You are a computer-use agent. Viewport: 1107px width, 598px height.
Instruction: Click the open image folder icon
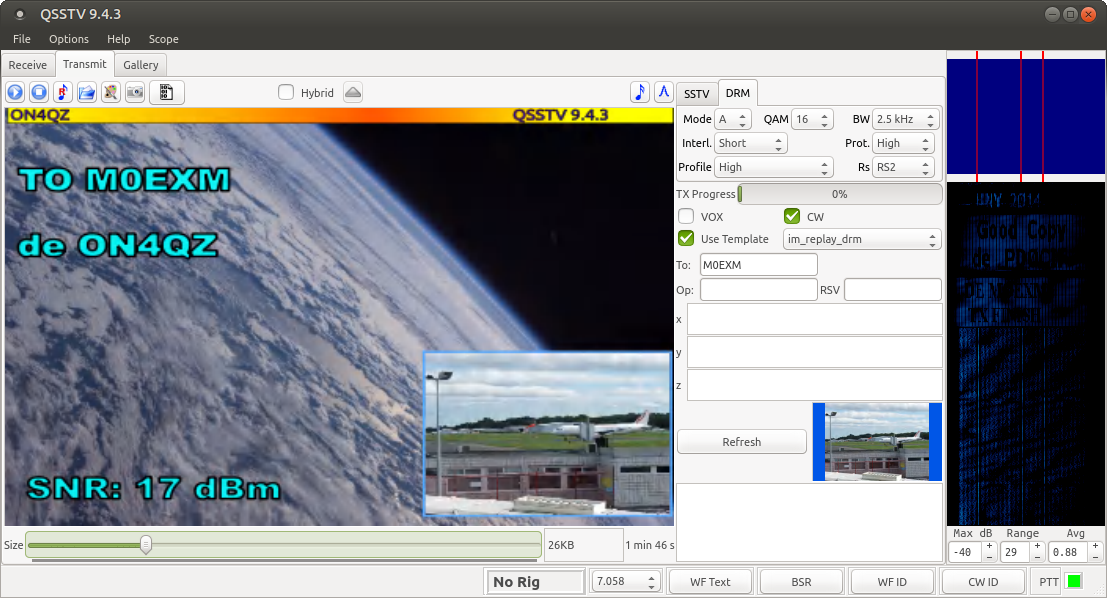[x=87, y=92]
